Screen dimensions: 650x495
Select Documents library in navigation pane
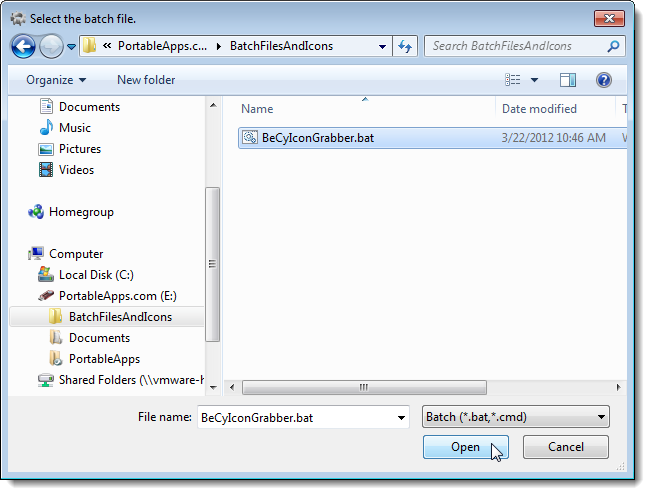coord(79,107)
